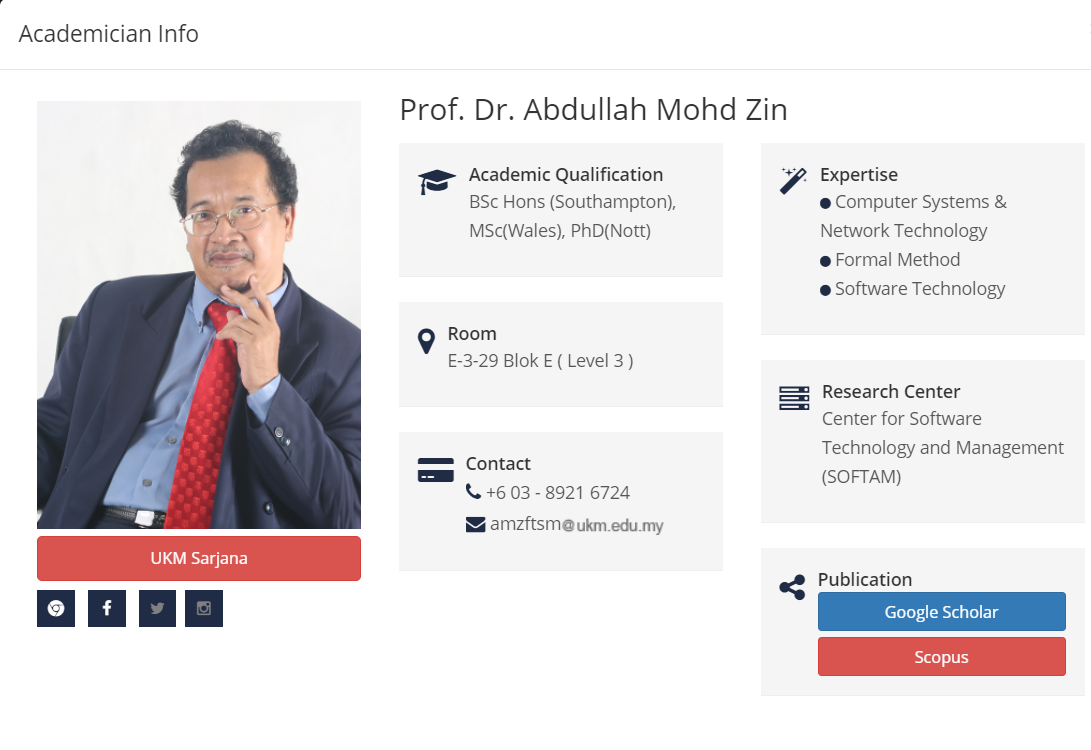Image resolution: width=1091 pixels, height=750 pixels.
Task: Click the envelope email icon
Action: click(x=475, y=524)
